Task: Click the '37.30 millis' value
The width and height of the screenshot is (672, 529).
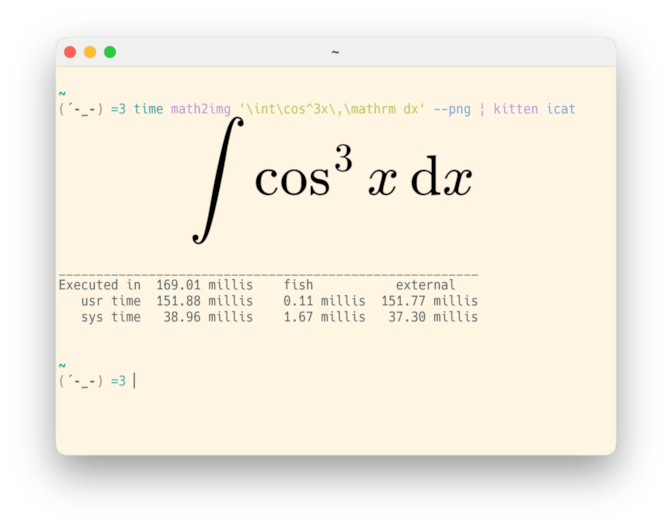Action: point(433,317)
